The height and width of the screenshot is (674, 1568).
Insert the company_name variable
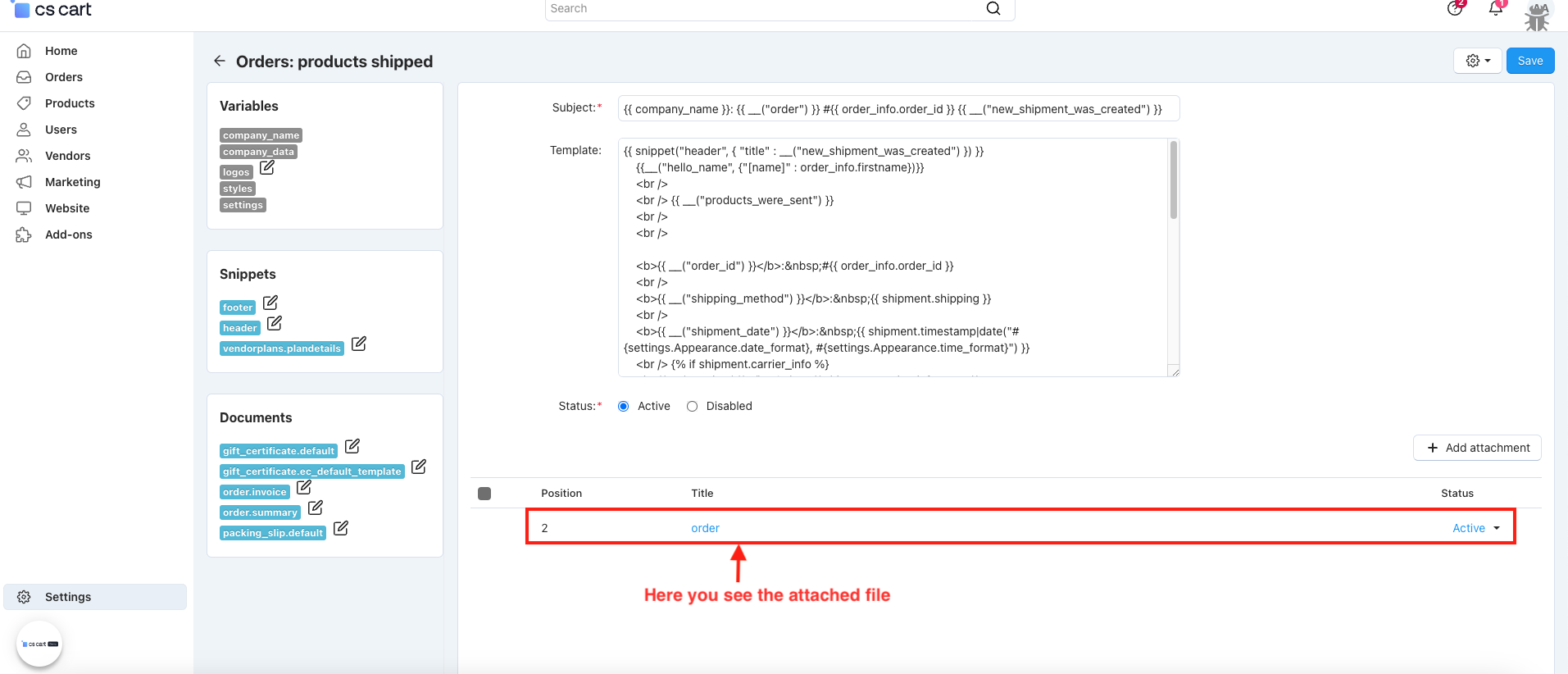click(261, 135)
